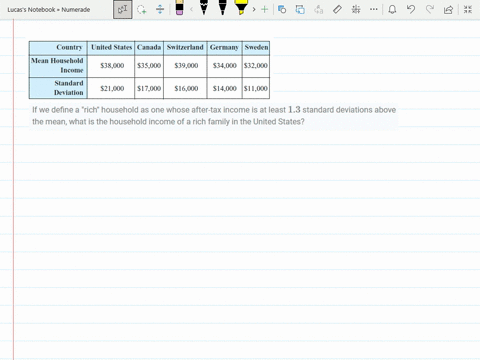
Task: Click the $21,000 cell
Action: click(x=111, y=88)
